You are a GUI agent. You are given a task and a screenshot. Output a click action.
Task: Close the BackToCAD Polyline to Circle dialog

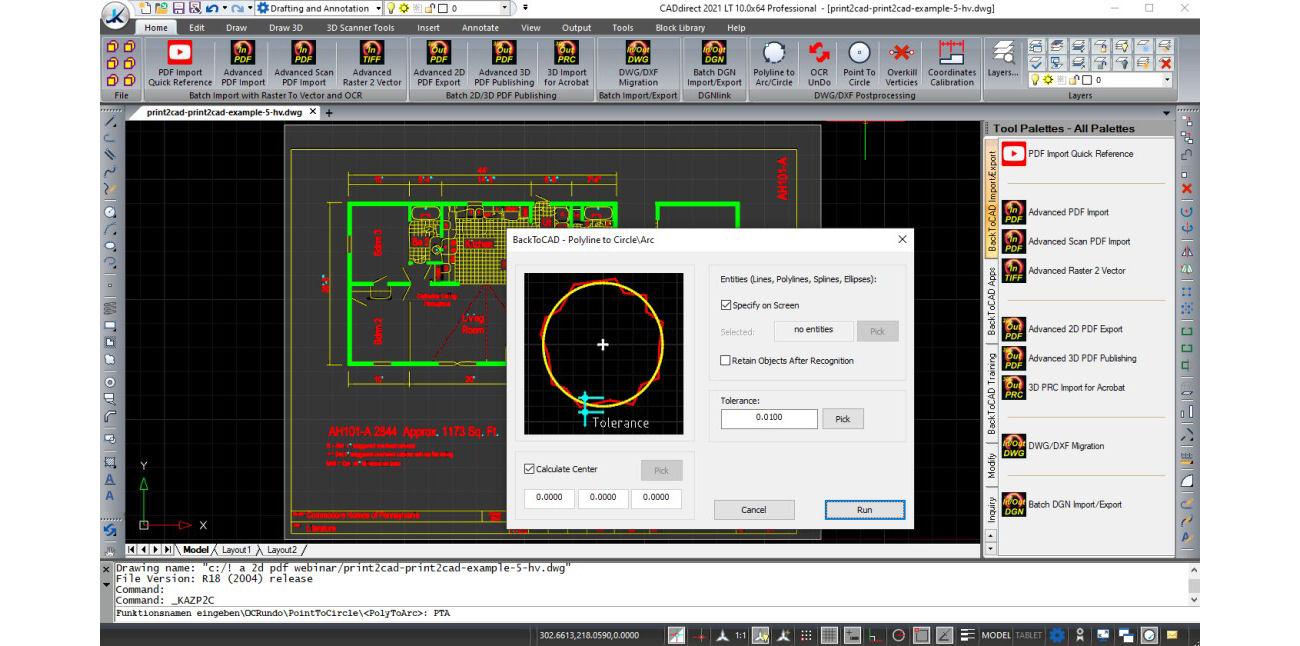(902, 240)
